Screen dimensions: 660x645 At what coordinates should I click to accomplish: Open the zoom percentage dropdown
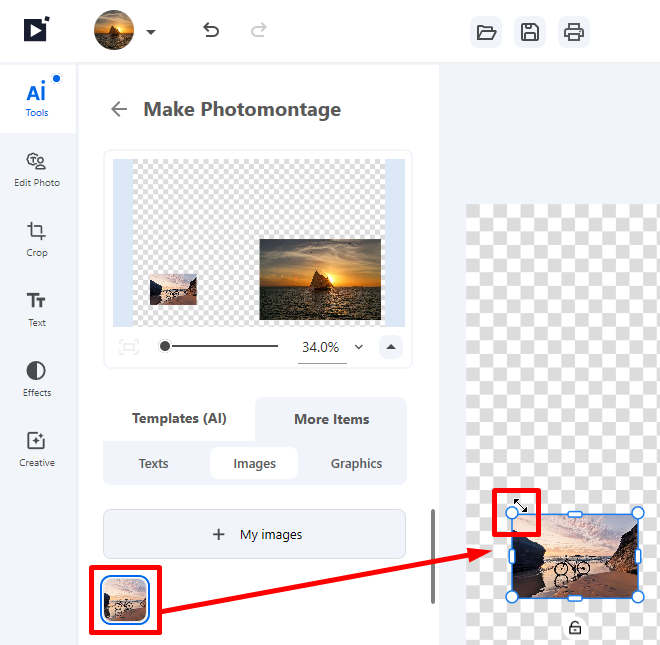coord(359,347)
